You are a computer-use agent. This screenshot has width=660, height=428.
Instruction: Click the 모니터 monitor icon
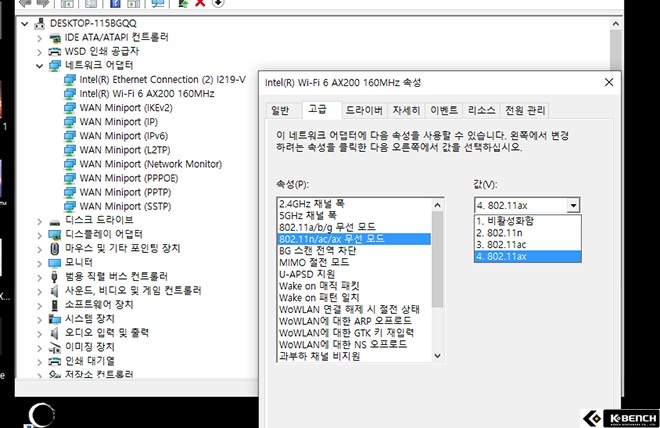click(55, 263)
